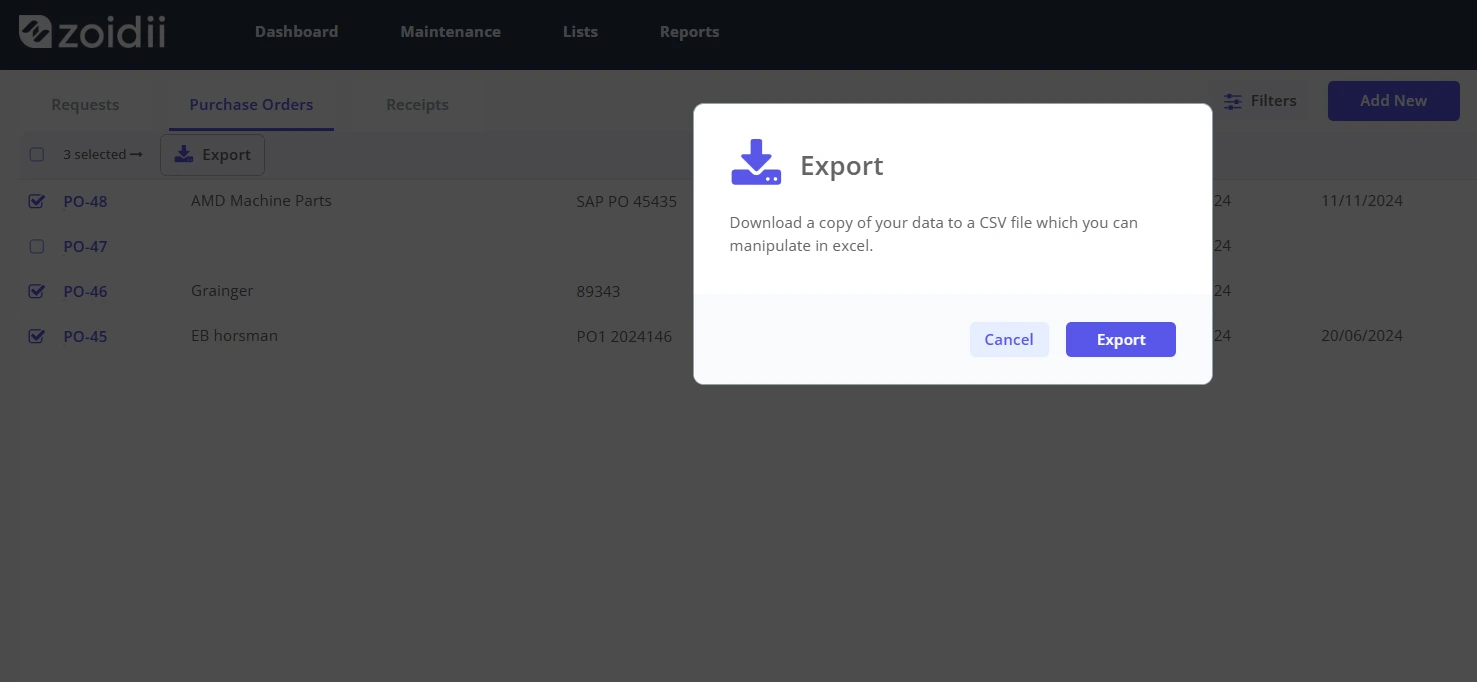Viewport: 1477px width, 682px height.
Task: Switch to the Receipts tab
Action: [417, 105]
